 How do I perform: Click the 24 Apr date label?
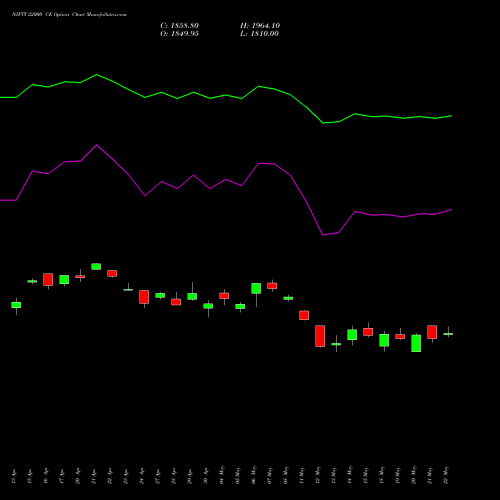(x=142, y=476)
